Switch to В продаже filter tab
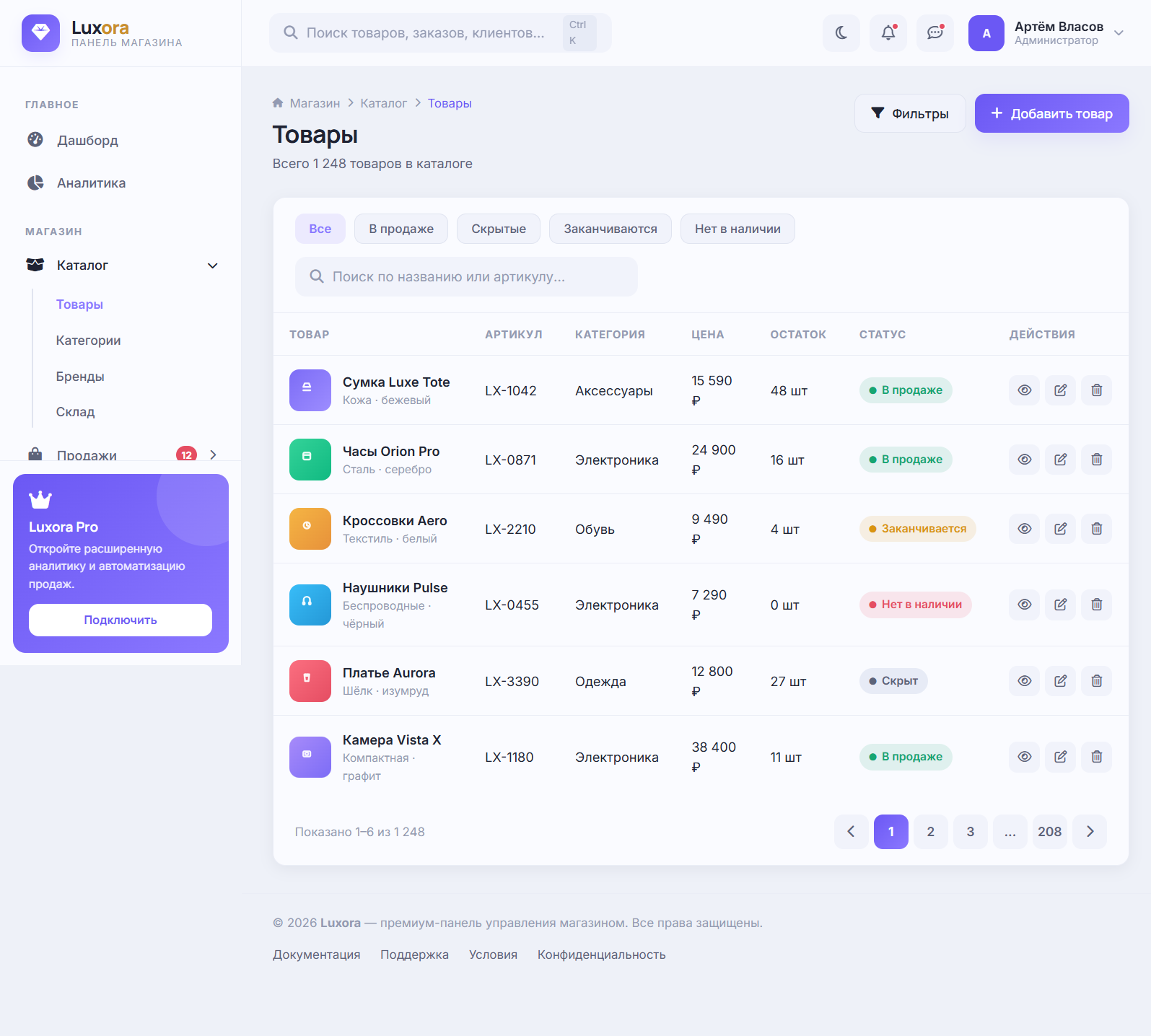This screenshot has height=1036, width=1151. tap(401, 229)
